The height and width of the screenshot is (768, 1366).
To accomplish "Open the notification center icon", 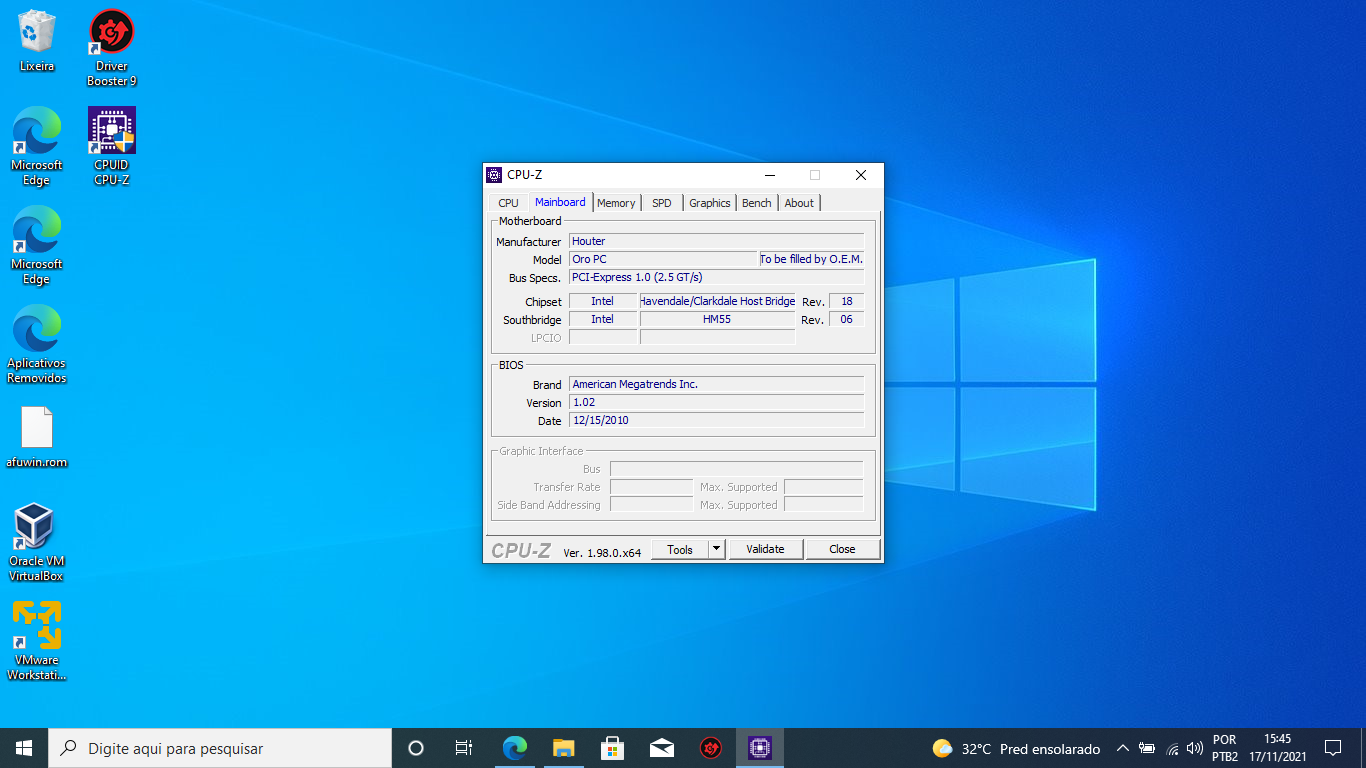I will 1333,748.
